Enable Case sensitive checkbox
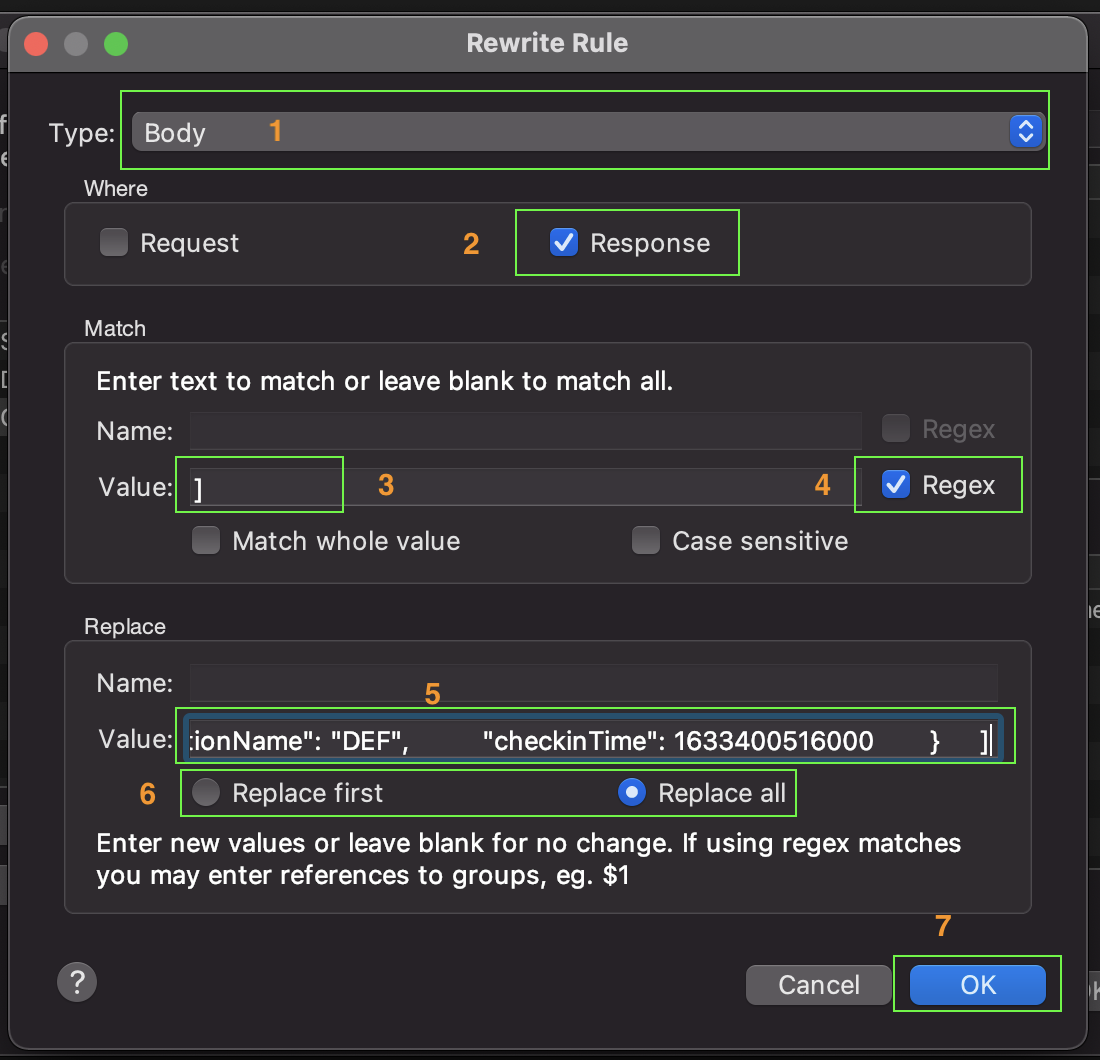 (645, 541)
